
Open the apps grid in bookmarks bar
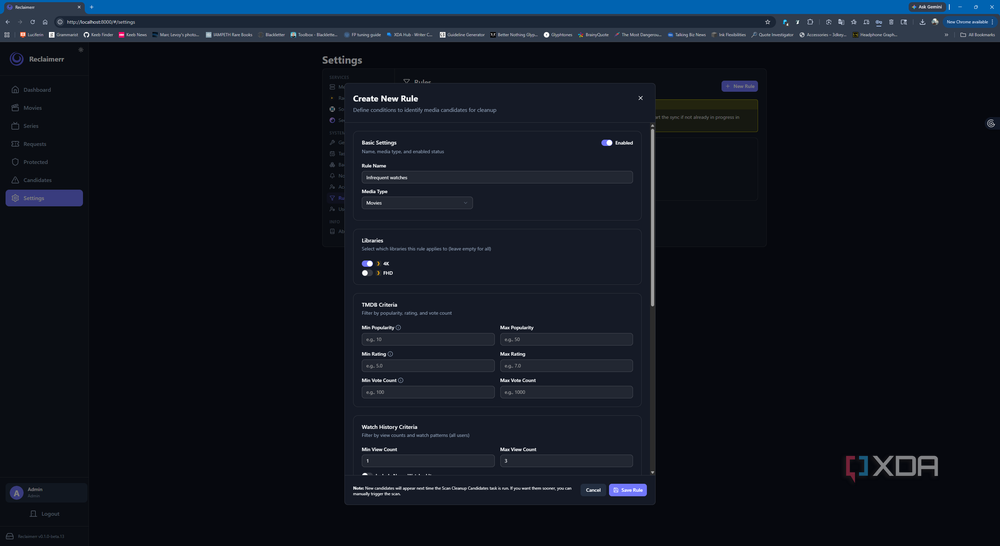coord(8,34)
